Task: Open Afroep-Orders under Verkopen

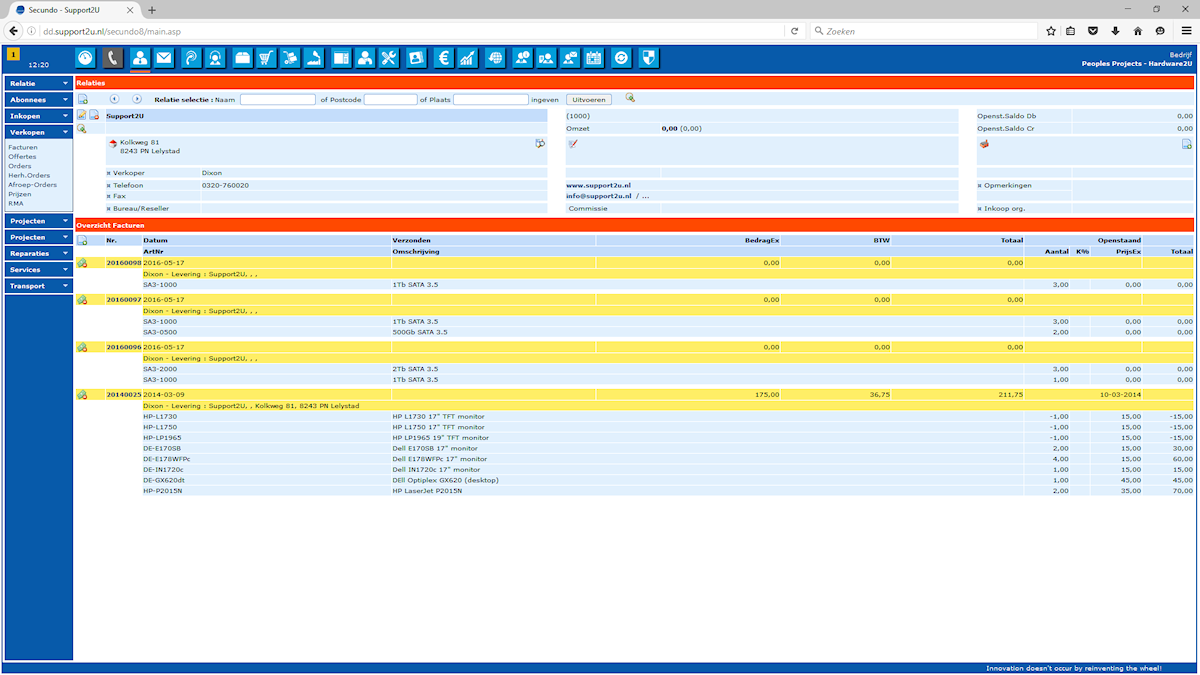Action: coord(32,184)
